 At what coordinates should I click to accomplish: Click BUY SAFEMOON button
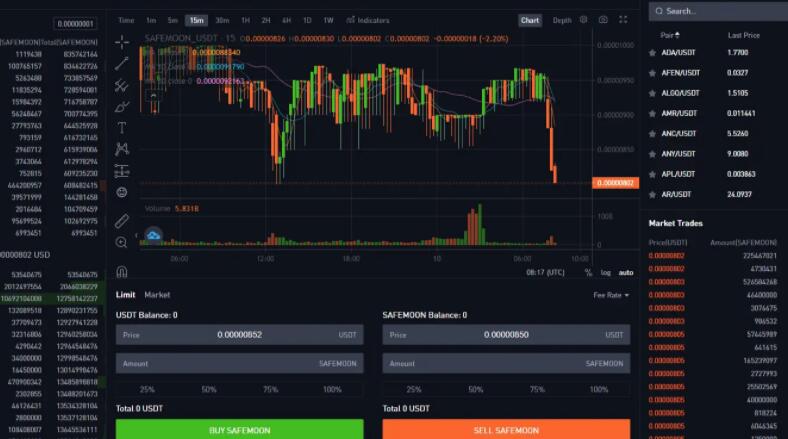click(x=240, y=429)
